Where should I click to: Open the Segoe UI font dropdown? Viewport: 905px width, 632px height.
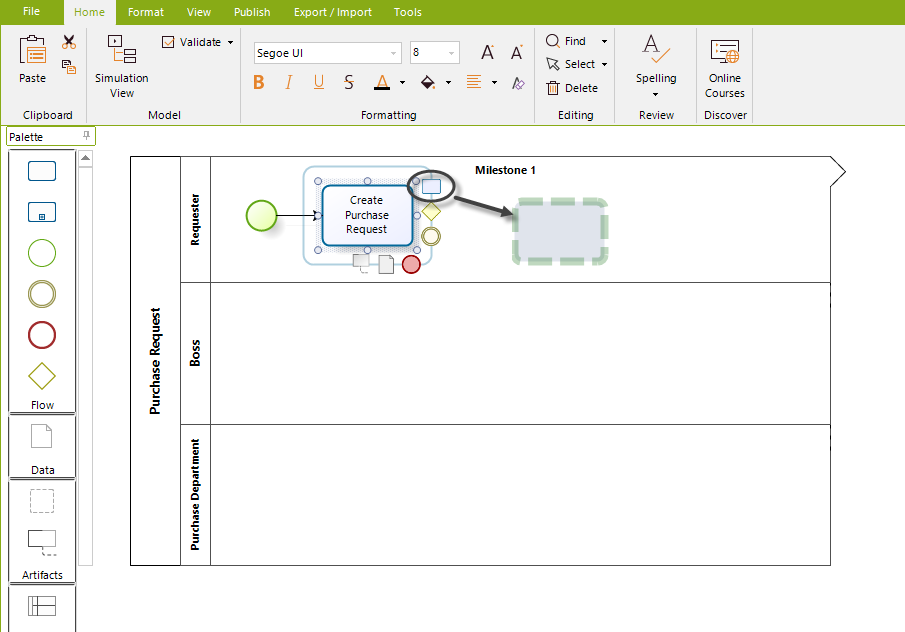[394, 53]
